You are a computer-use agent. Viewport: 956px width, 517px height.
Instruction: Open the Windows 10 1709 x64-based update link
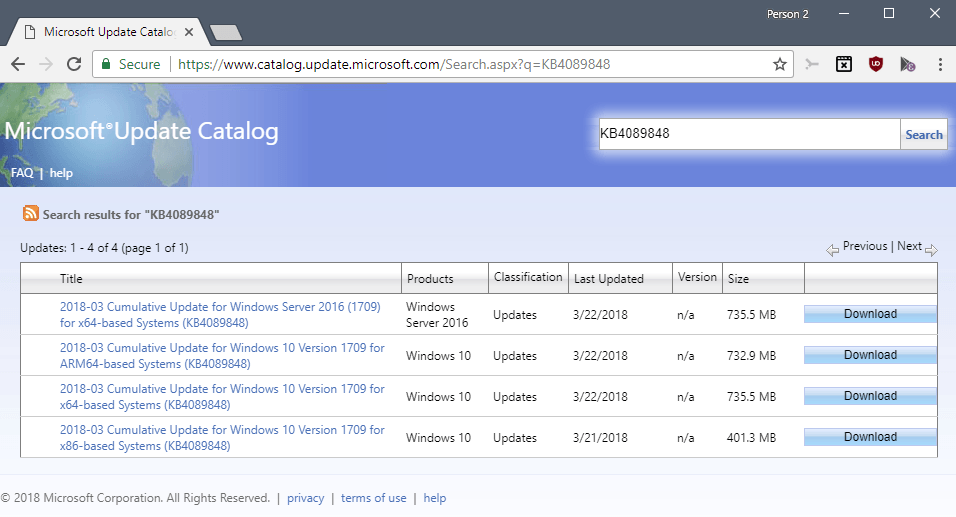pos(222,396)
